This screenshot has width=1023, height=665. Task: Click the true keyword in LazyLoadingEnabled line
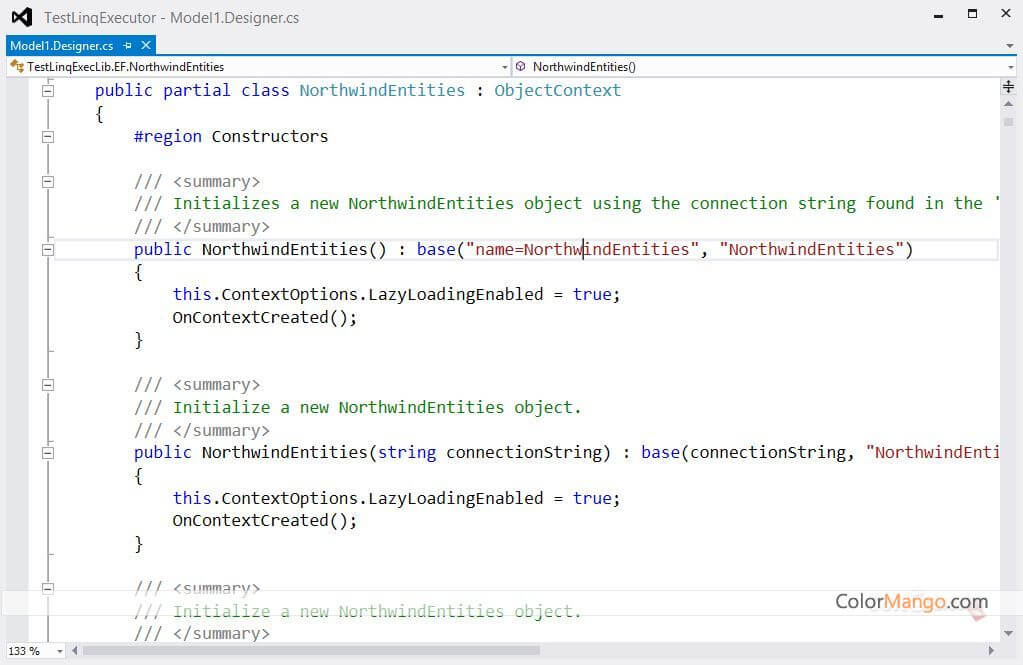(593, 294)
